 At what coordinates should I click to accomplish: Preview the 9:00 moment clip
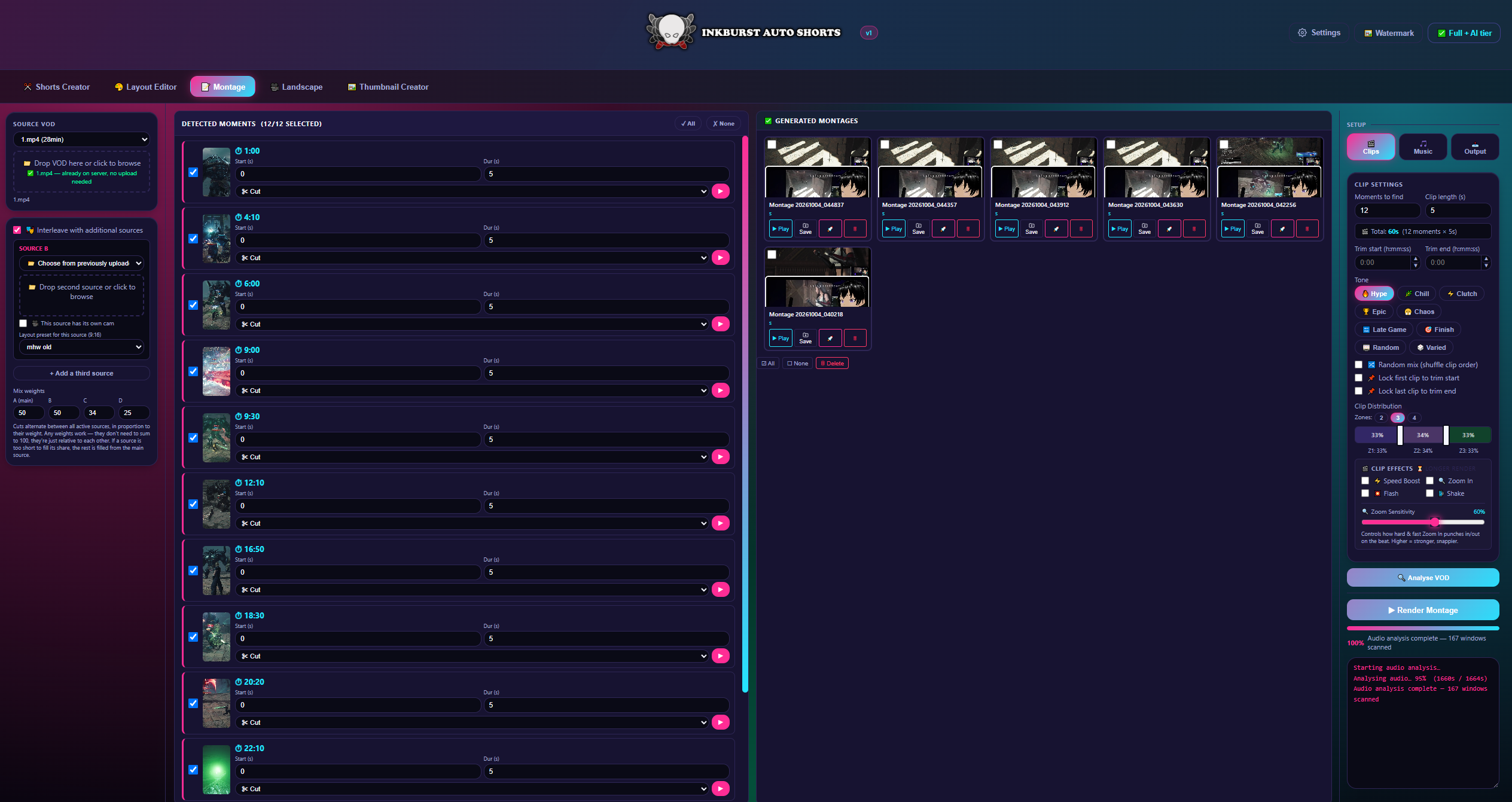point(720,391)
